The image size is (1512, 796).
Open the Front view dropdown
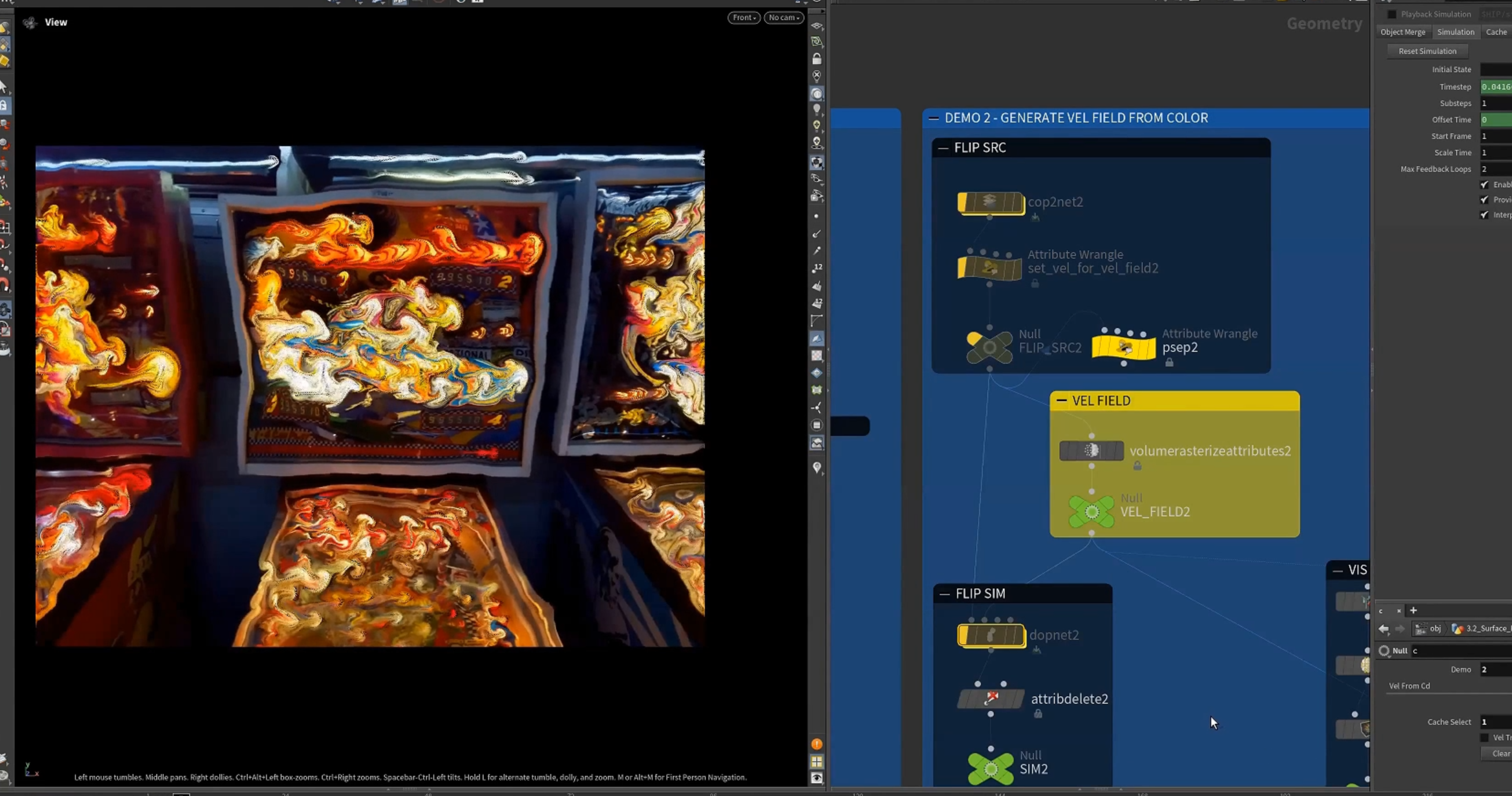coord(744,18)
